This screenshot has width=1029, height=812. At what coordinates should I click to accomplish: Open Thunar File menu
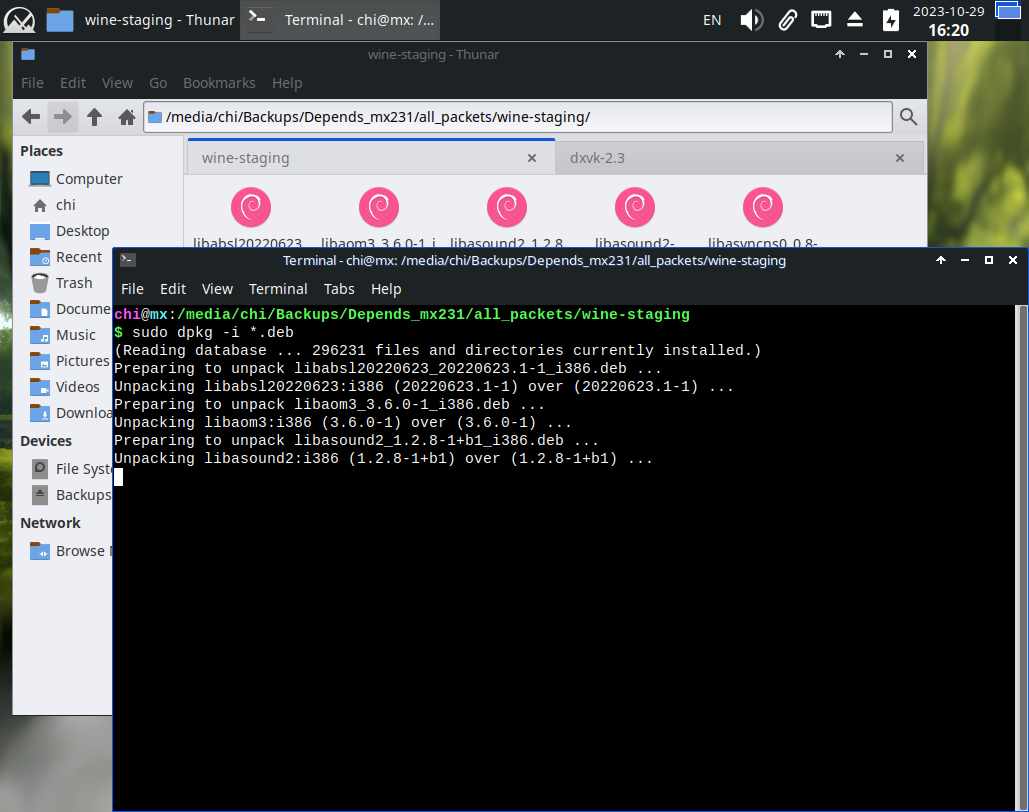pos(32,83)
